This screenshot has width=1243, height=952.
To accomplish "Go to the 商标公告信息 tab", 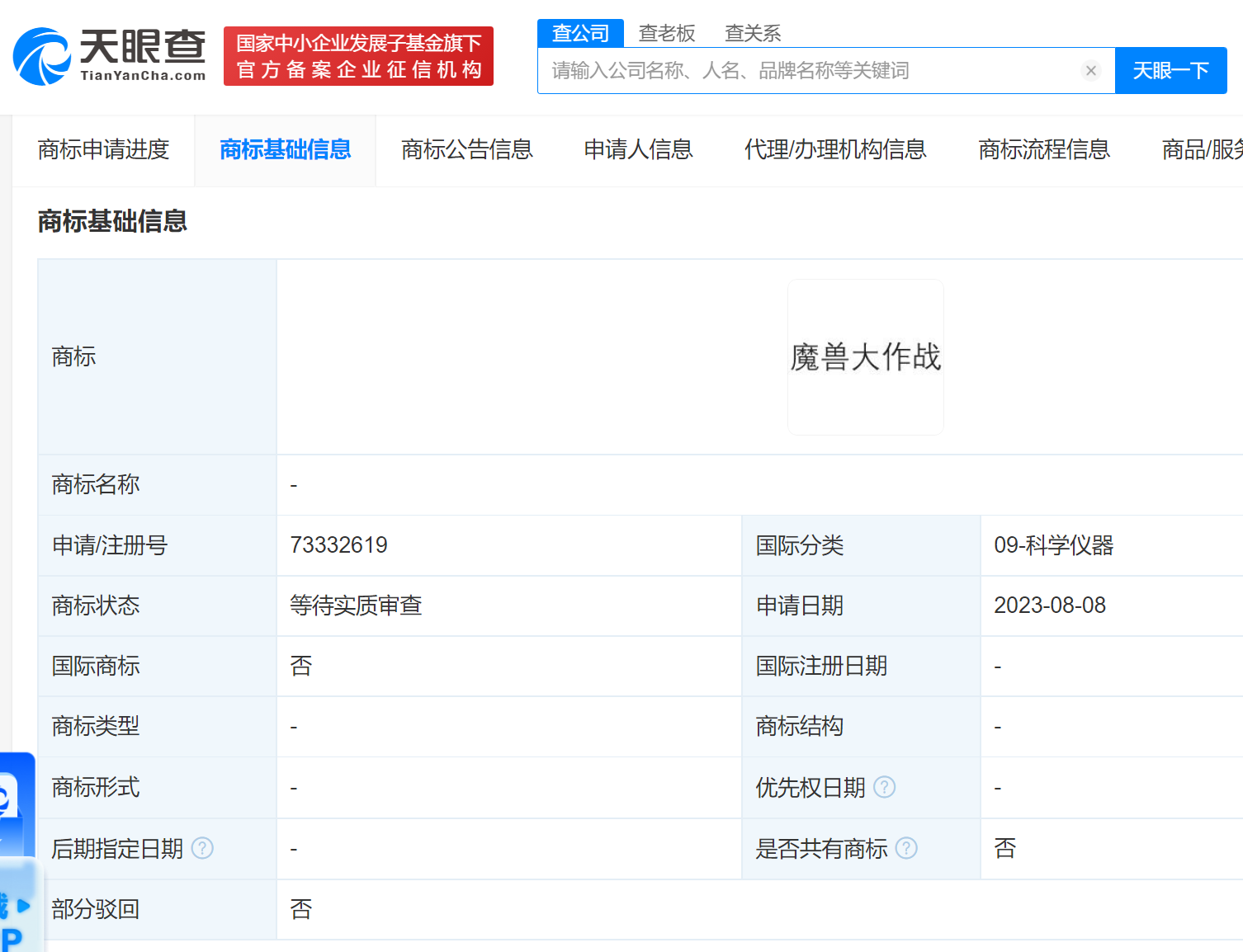I will (466, 150).
